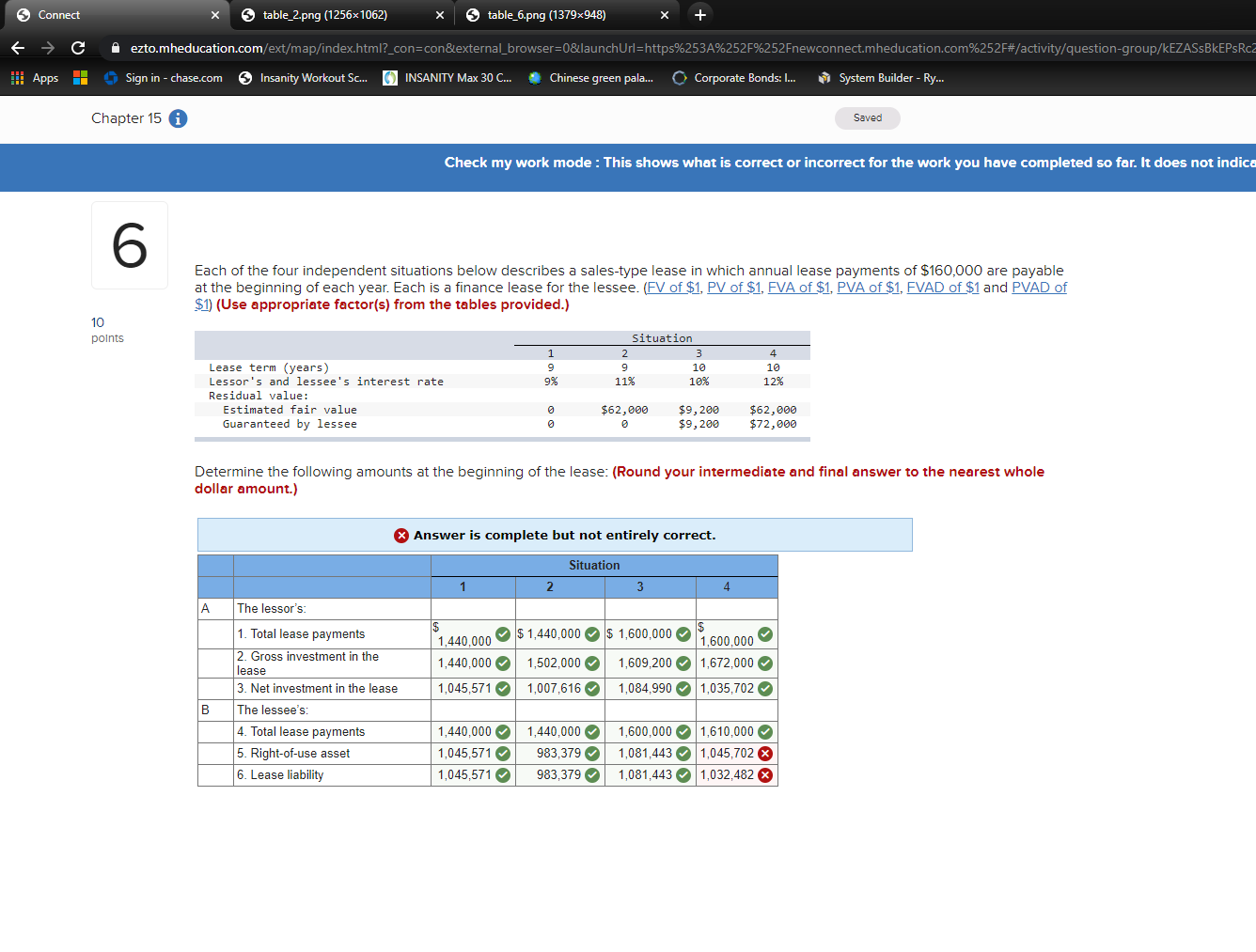The image size is (1256, 952).
Task: Click the Saved button
Action: (868, 117)
